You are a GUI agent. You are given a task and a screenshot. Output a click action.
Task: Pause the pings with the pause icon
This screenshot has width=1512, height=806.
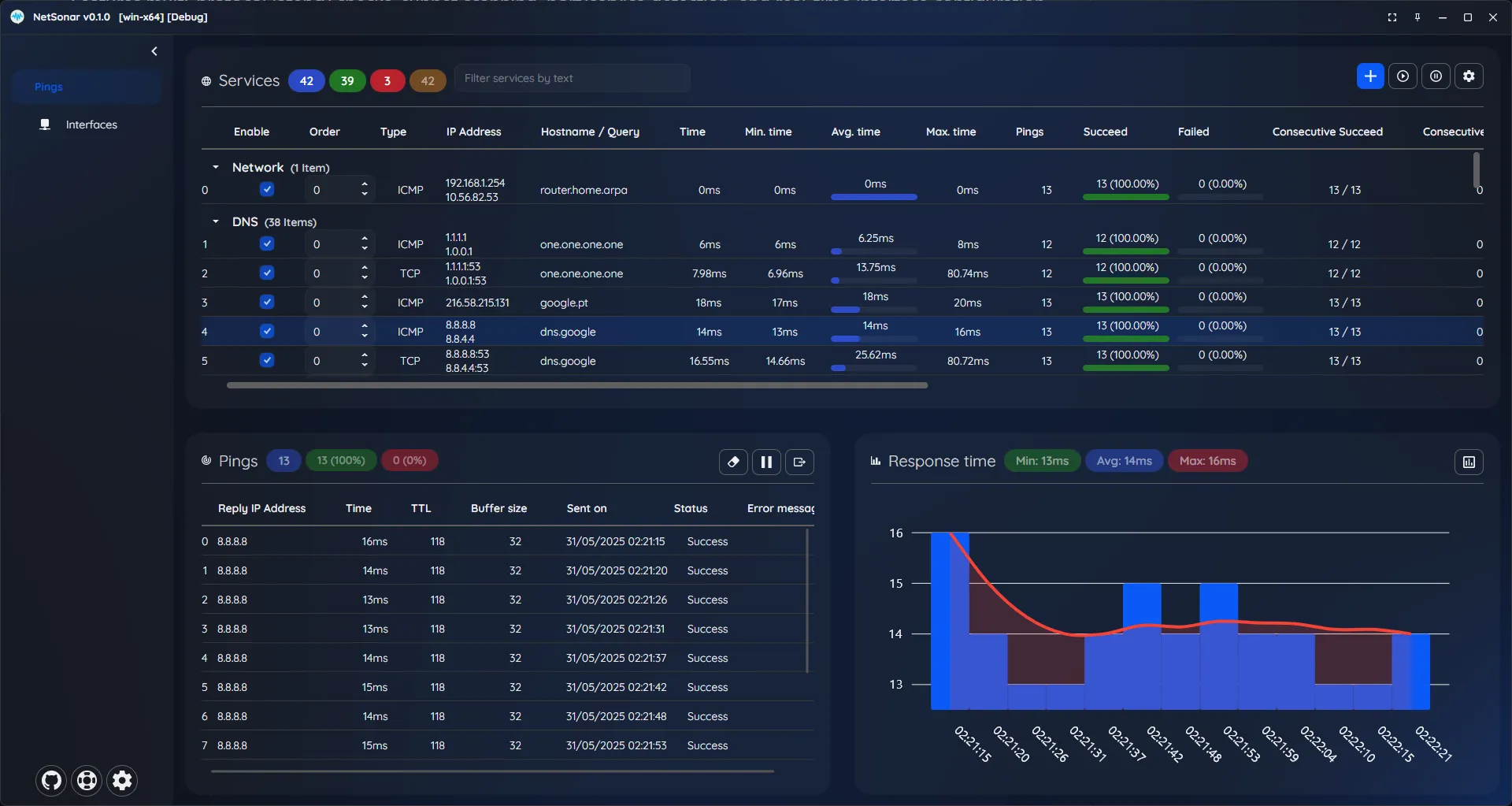click(x=766, y=462)
